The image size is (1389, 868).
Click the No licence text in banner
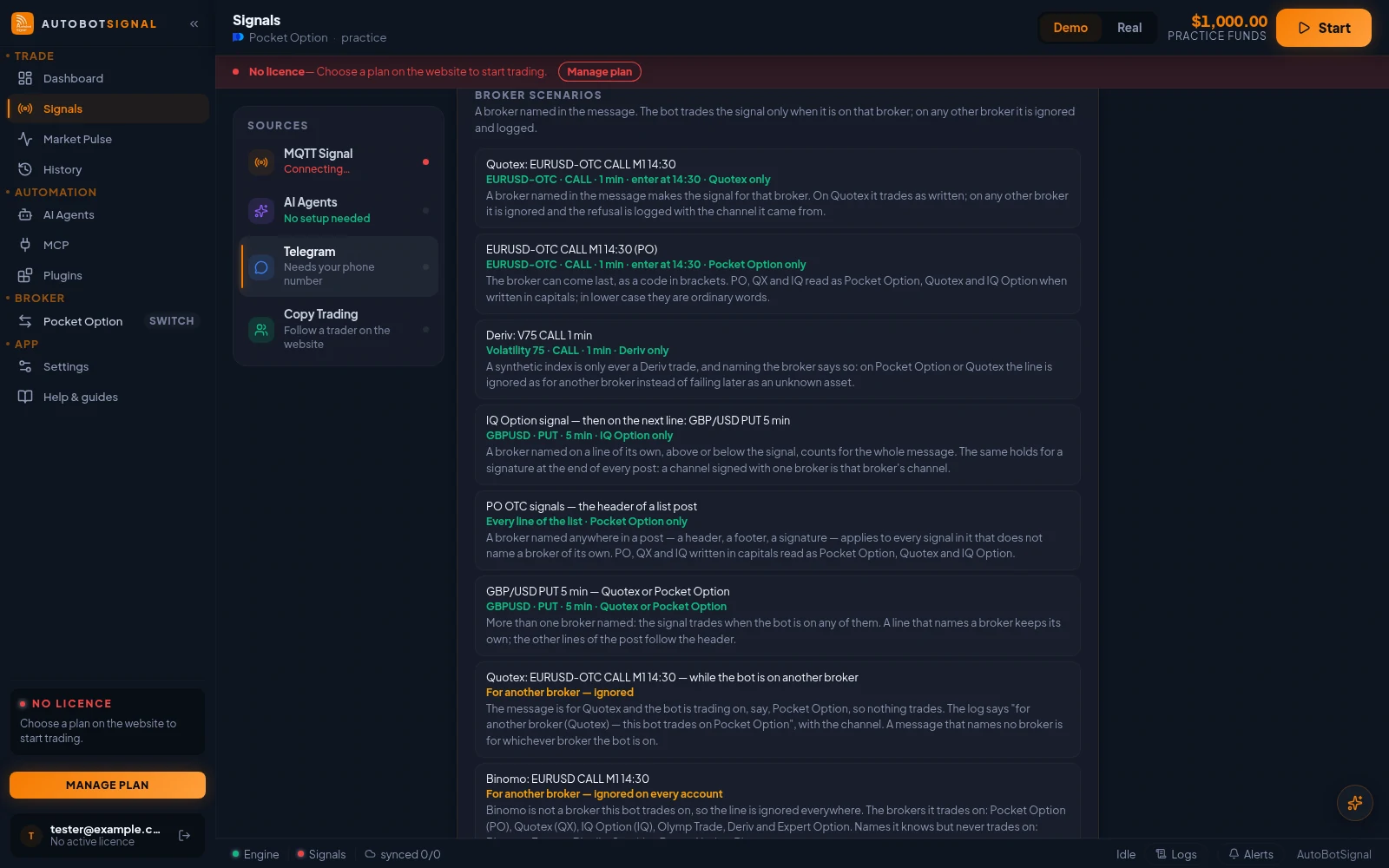pyautogui.click(x=277, y=71)
